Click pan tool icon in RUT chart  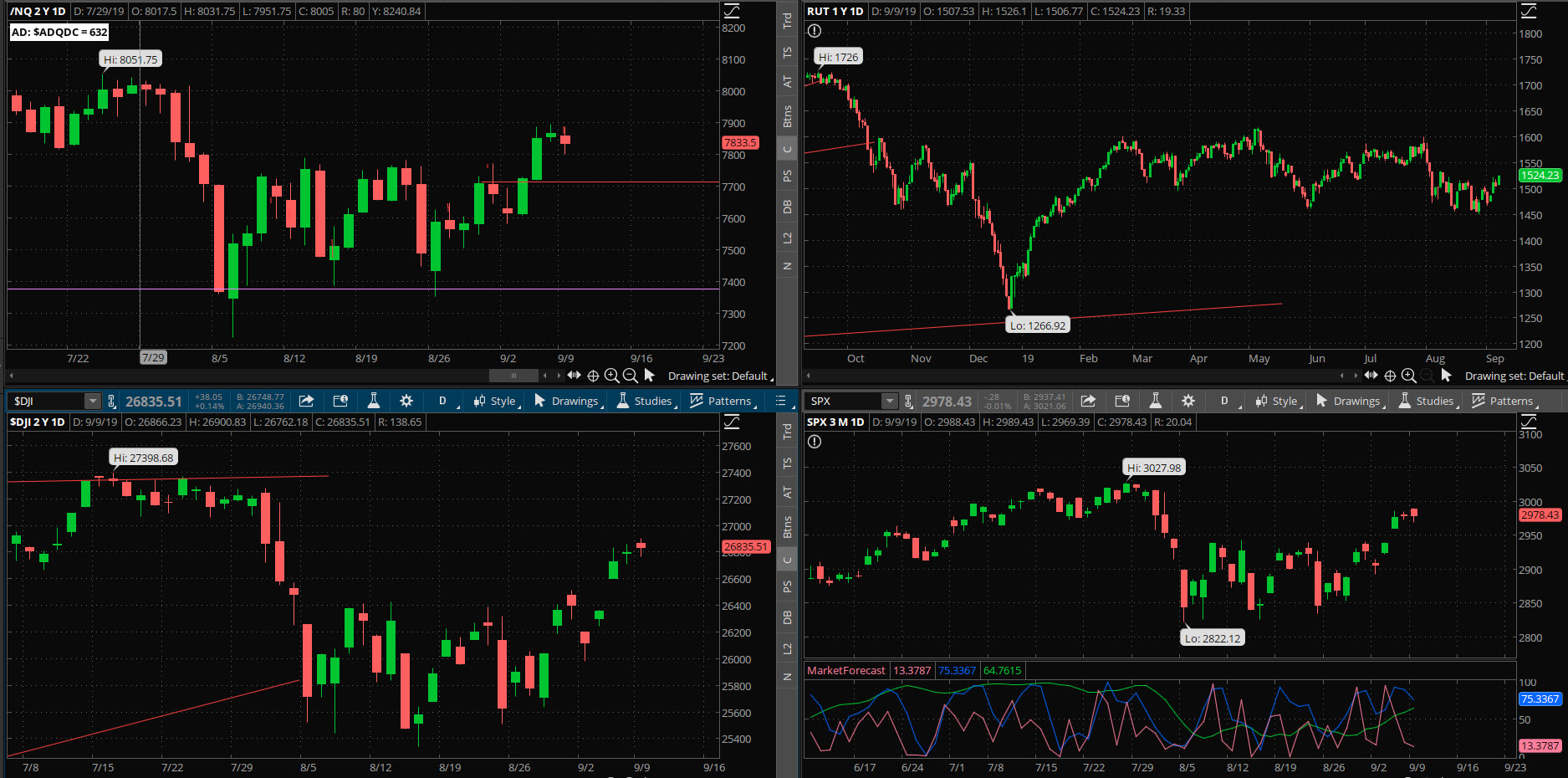pos(1371,376)
